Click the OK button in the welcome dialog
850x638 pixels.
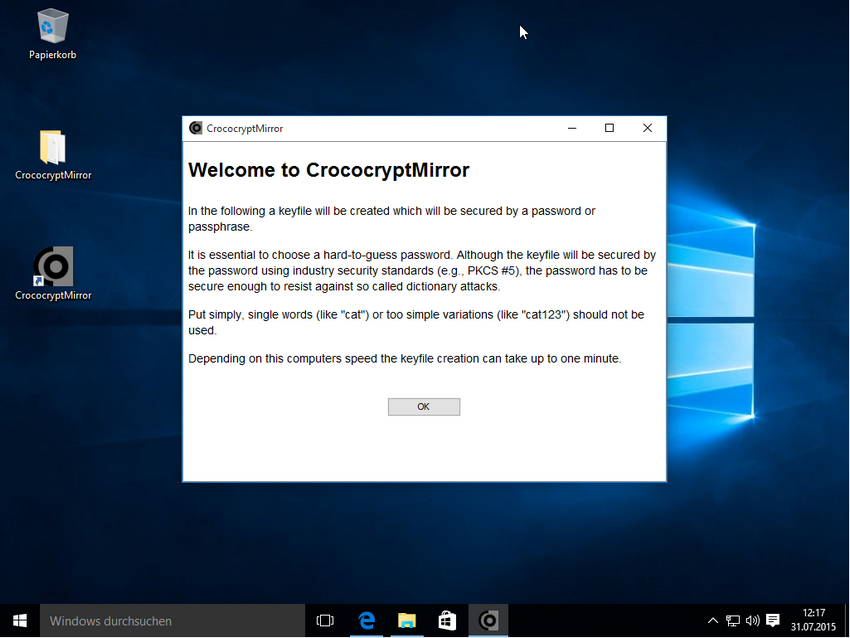(424, 407)
